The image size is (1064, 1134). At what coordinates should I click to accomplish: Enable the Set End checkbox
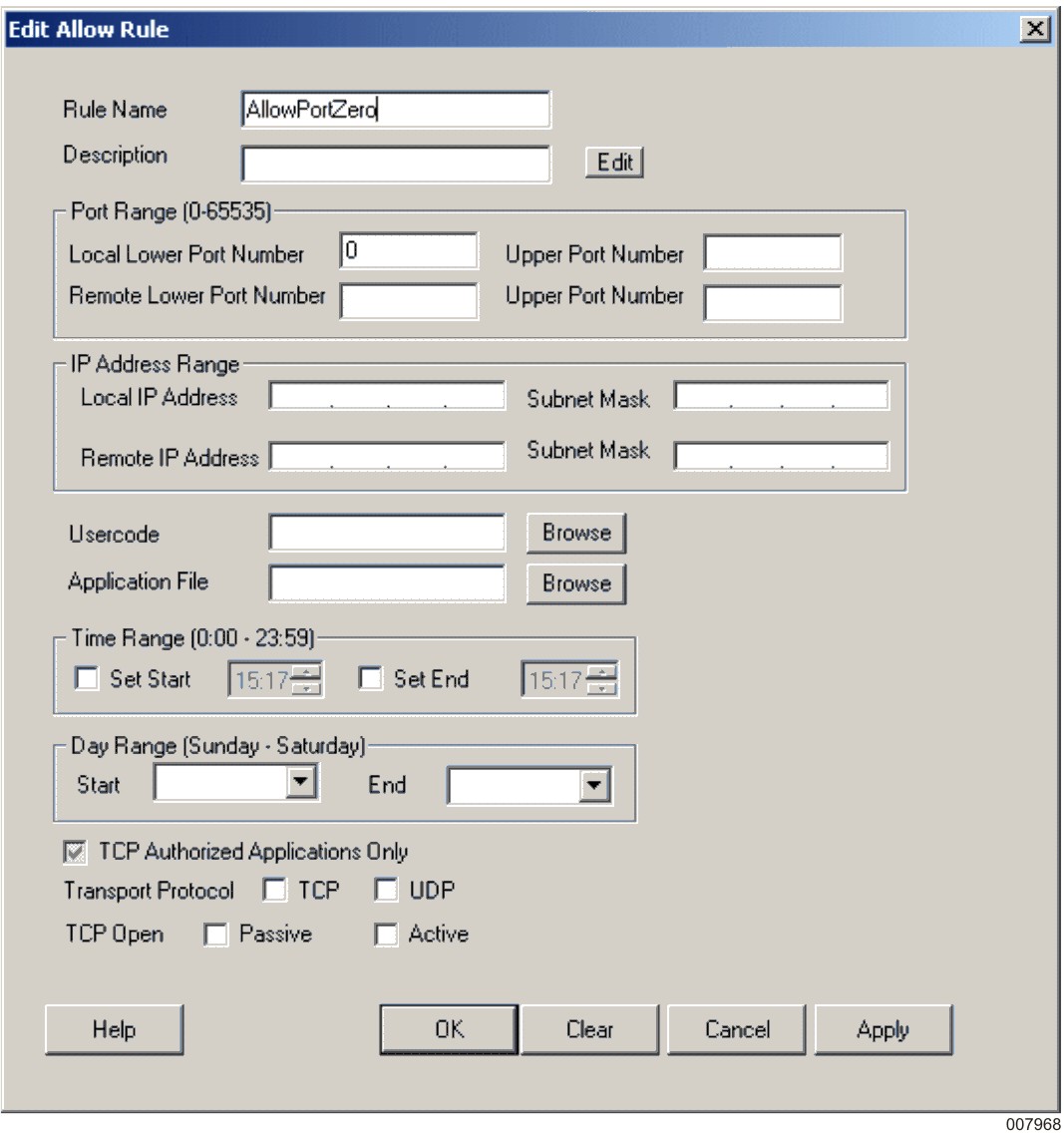click(x=371, y=680)
